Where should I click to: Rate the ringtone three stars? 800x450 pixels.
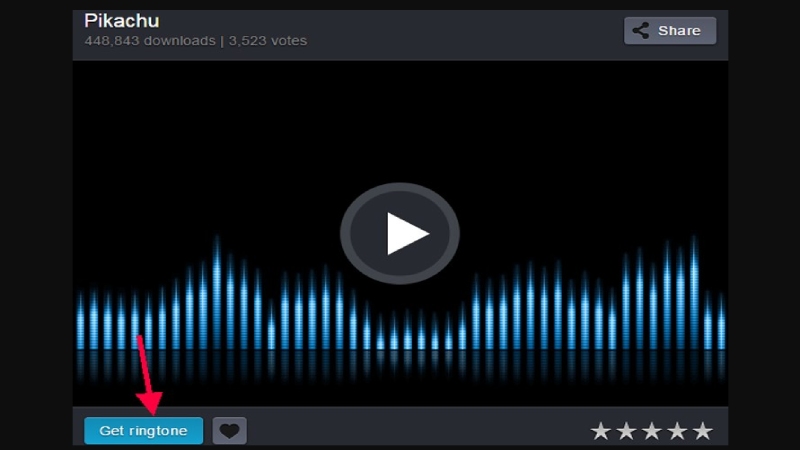(652, 431)
